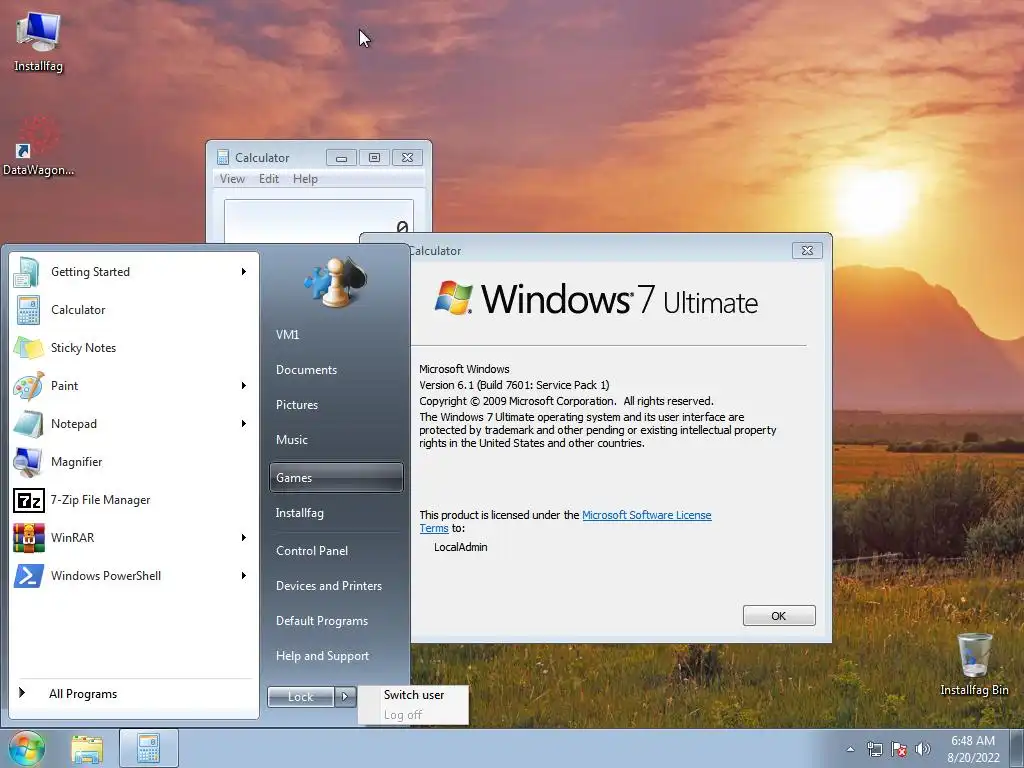Open Default Programs from Start menu
This screenshot has height=768, width=1024.
click(x=336, y=620)
